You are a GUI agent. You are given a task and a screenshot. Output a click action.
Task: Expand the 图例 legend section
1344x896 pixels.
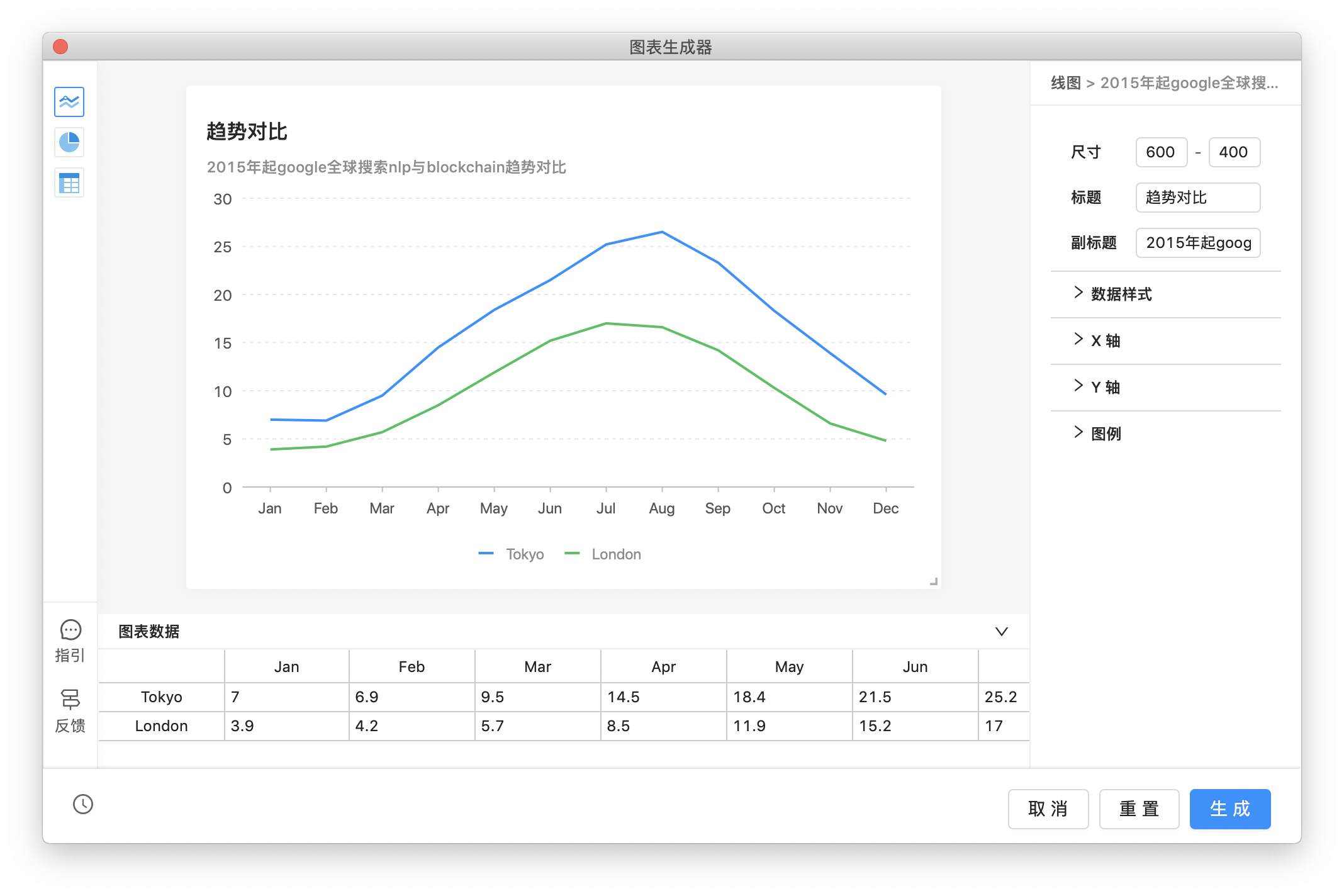1106,434
